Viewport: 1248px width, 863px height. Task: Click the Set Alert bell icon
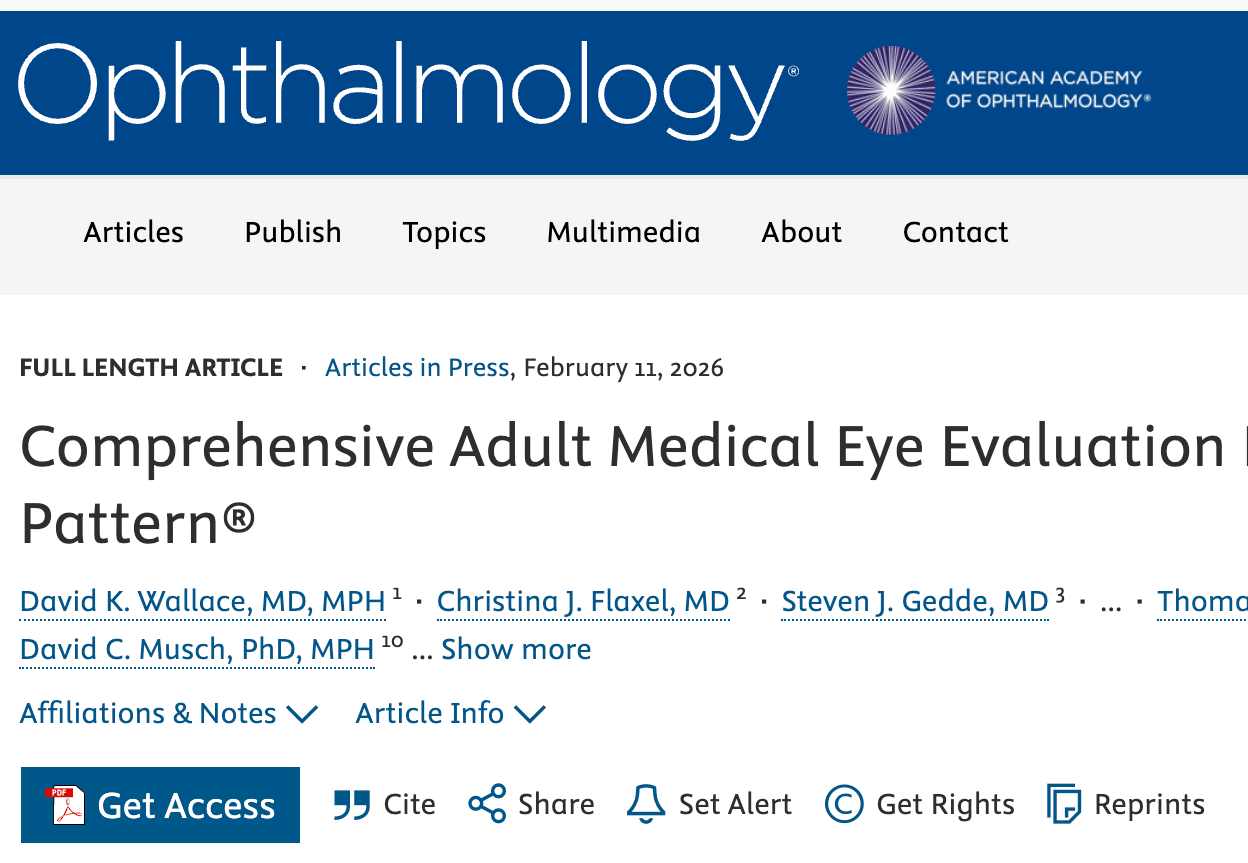point(646,805)
